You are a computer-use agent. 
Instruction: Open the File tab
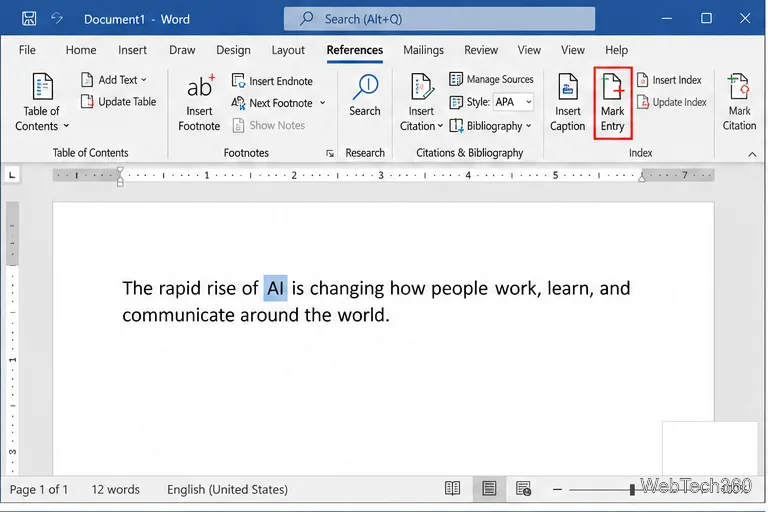click(x=27, y=50)
